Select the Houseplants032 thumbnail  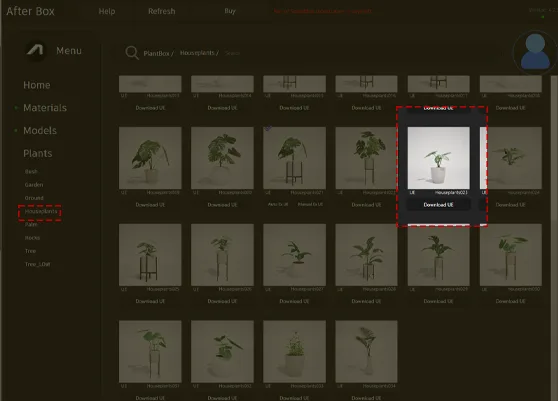(222, 352)
